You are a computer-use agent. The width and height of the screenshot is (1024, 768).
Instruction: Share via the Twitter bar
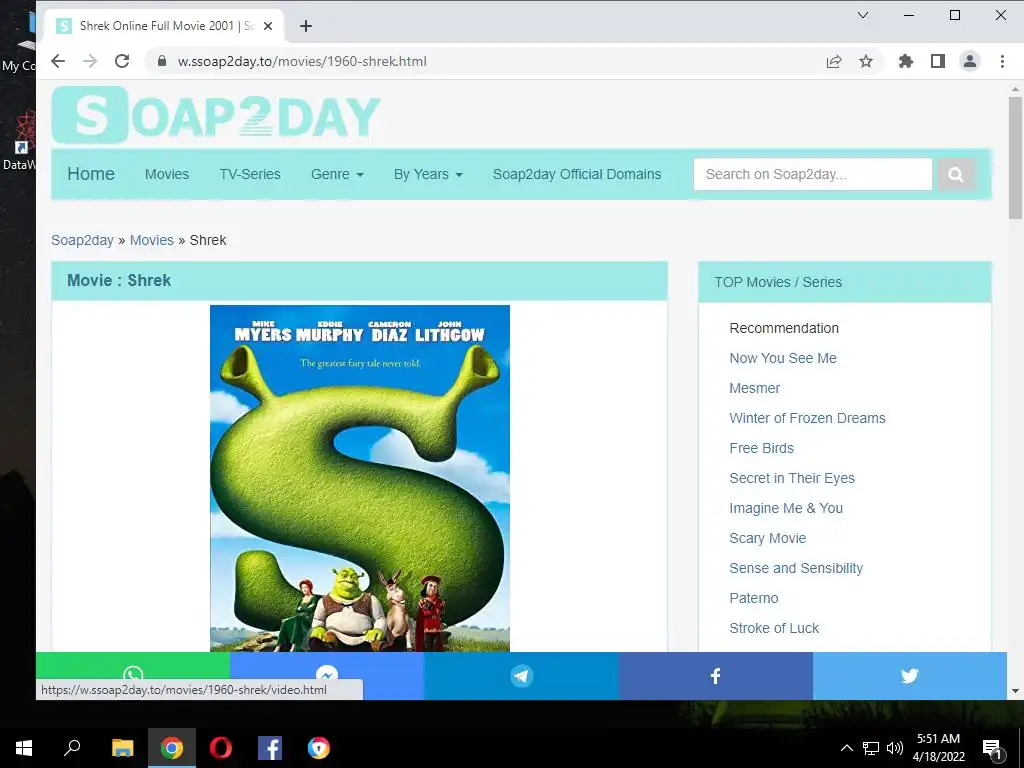pos(910,675)
